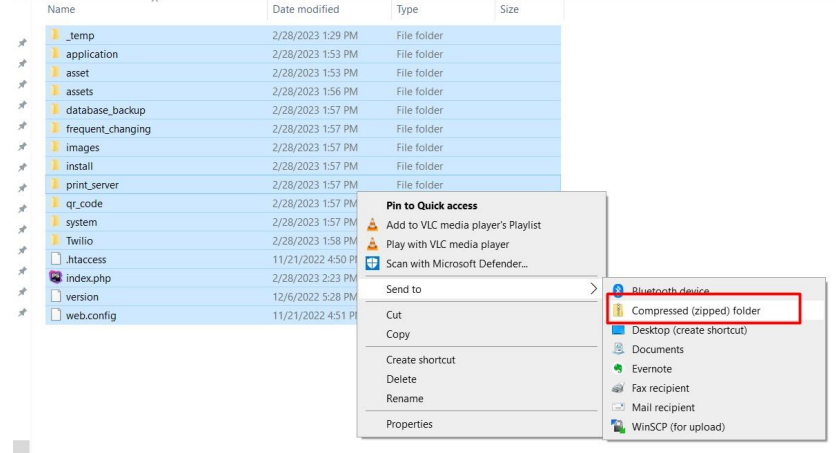Screen dimensions: 836x453
Task: Click the WinSCP upload icon
Action: click(618, 427)
